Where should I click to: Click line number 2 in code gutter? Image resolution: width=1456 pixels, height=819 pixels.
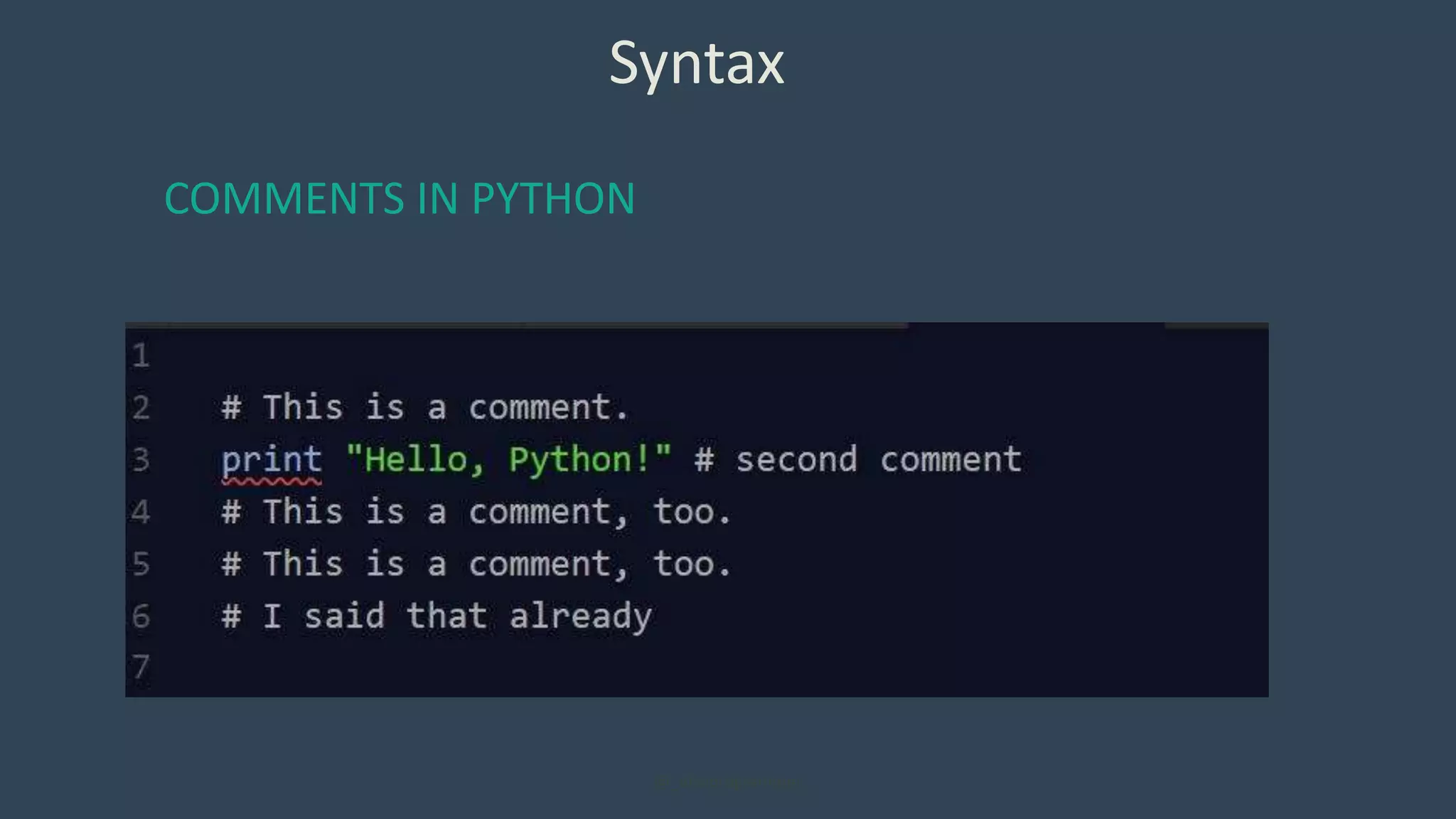[x=141, y=407]
